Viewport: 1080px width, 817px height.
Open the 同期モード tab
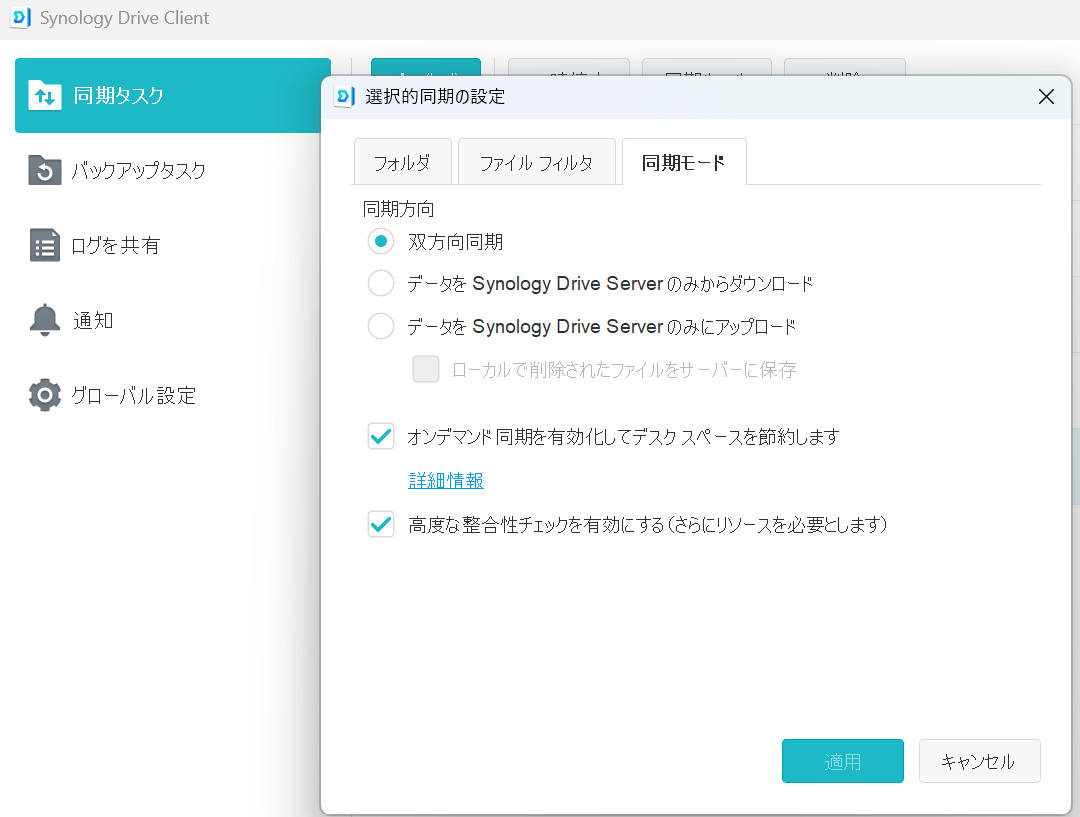coord(684,163)
